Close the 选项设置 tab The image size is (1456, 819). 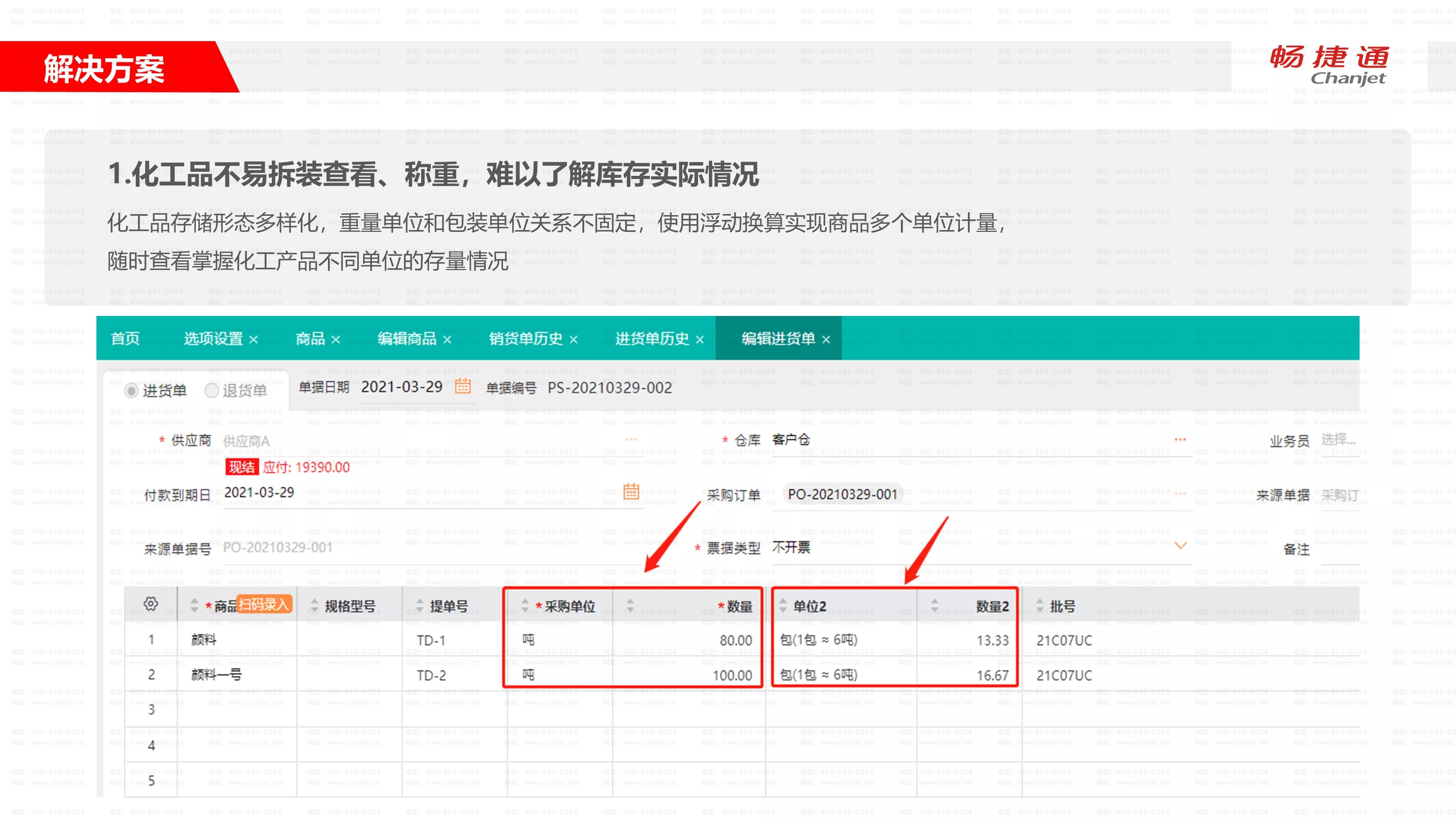pyautogui.click(x=254, y=340)
